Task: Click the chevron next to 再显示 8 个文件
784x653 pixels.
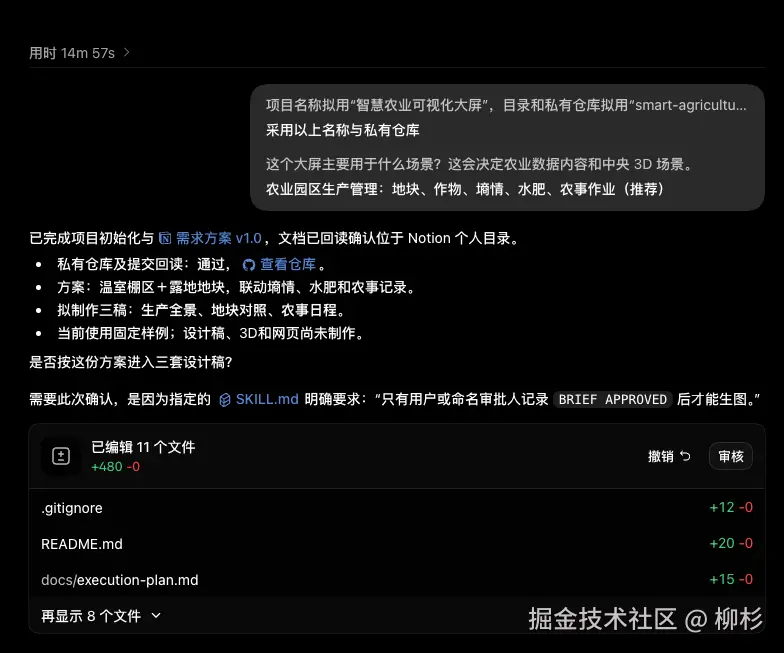Action: pyautogui.click(x=156, y=616)
